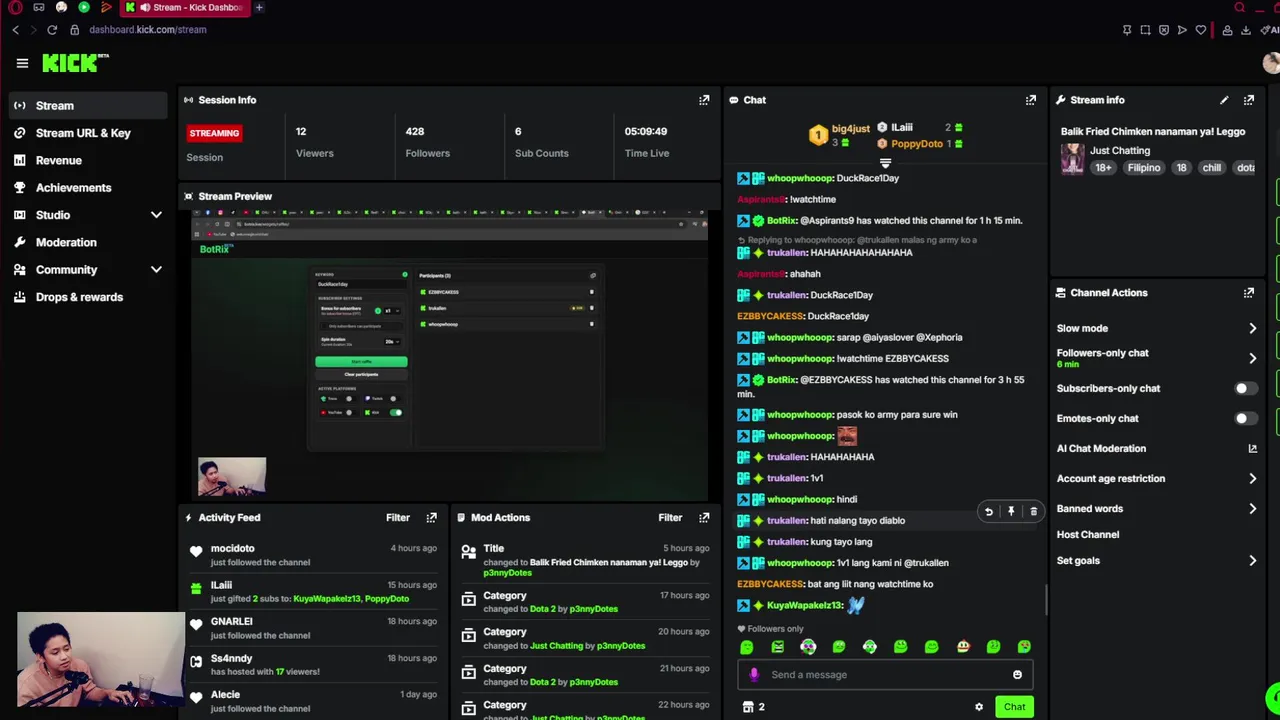Expand Account age restriction settings
The image size is (1280, 720).
pyautogui.click(x=1252, y=479)
